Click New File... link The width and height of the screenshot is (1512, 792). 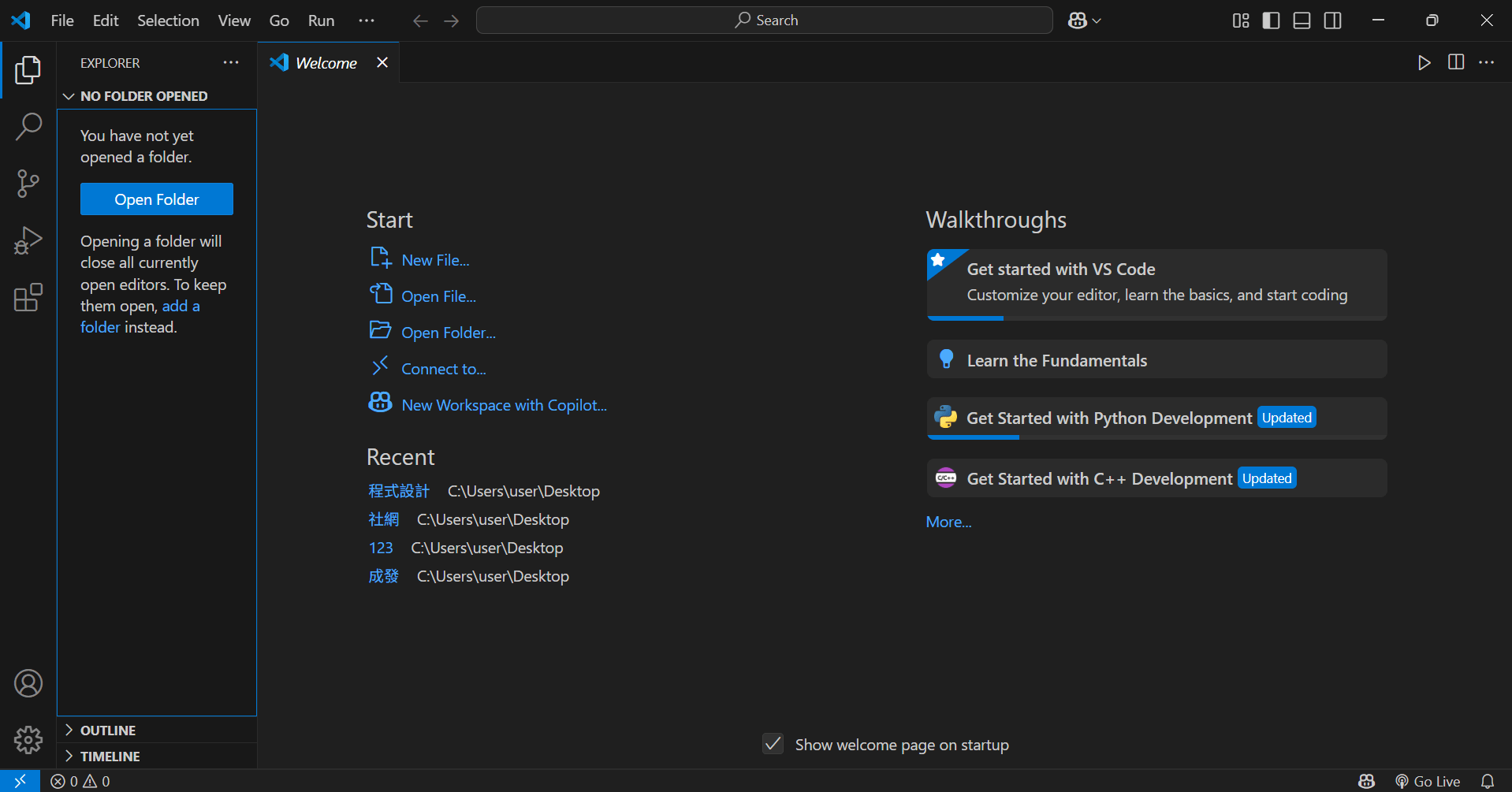[x=435, y=260]
